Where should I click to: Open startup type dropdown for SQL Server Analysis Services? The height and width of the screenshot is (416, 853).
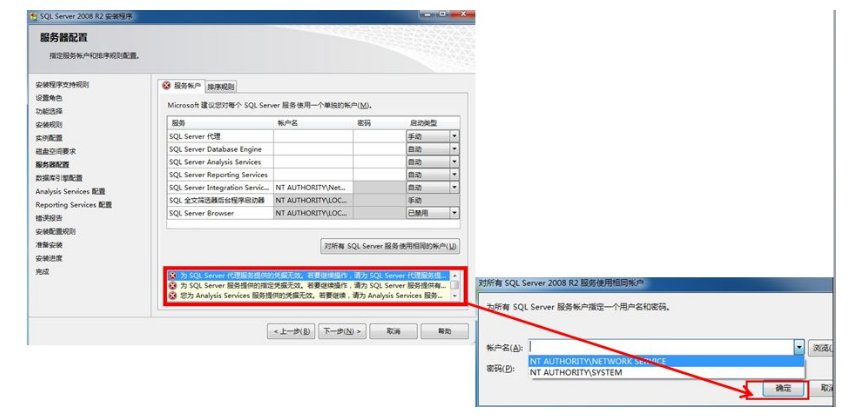[x=454, y=162]
